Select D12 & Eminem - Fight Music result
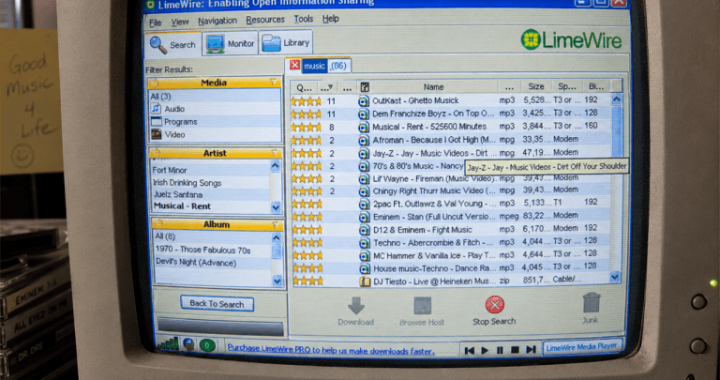 [x=451, y=229]
